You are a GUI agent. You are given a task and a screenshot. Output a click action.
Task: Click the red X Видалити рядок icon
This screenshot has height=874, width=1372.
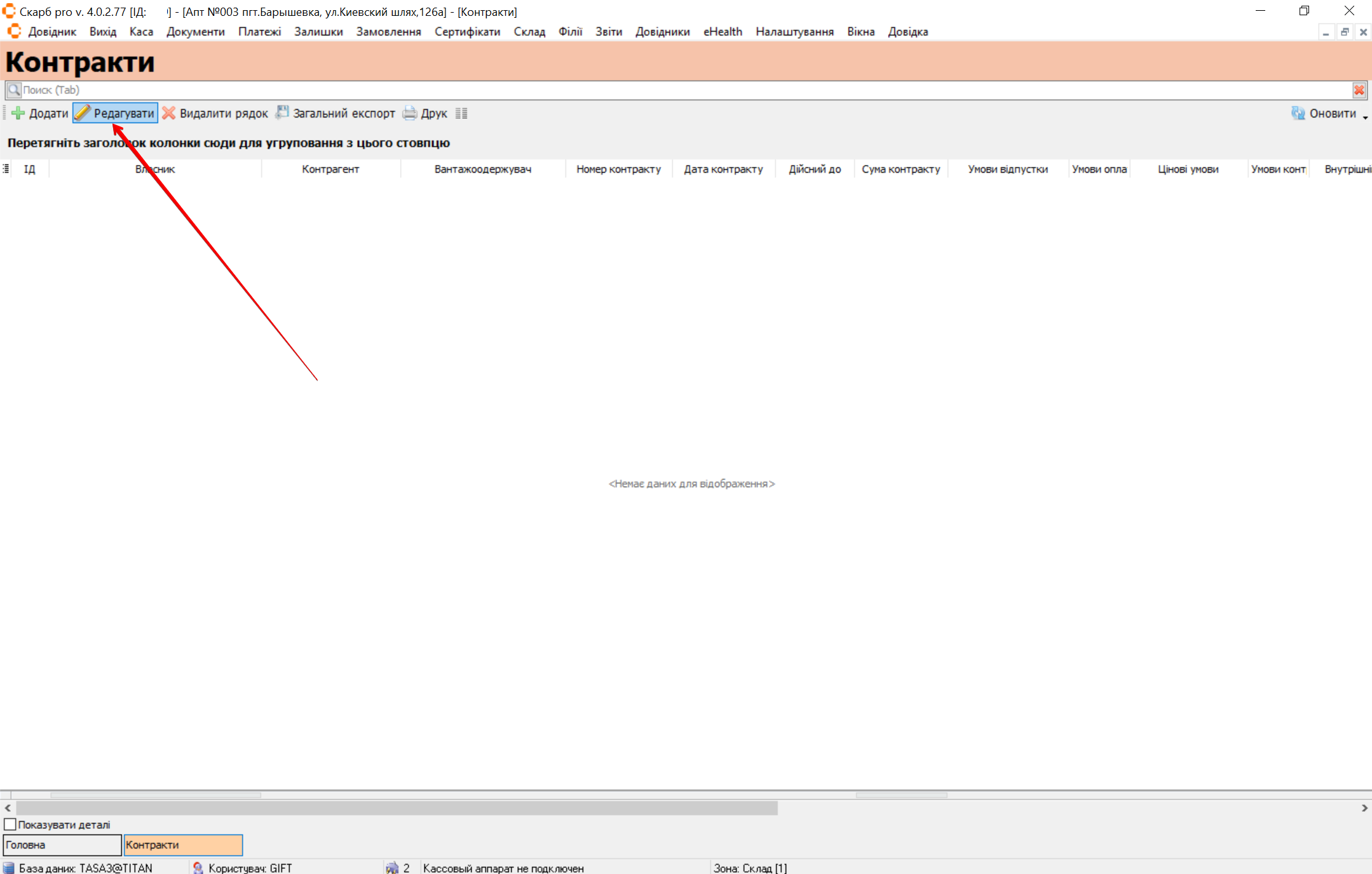pos(168,113)
